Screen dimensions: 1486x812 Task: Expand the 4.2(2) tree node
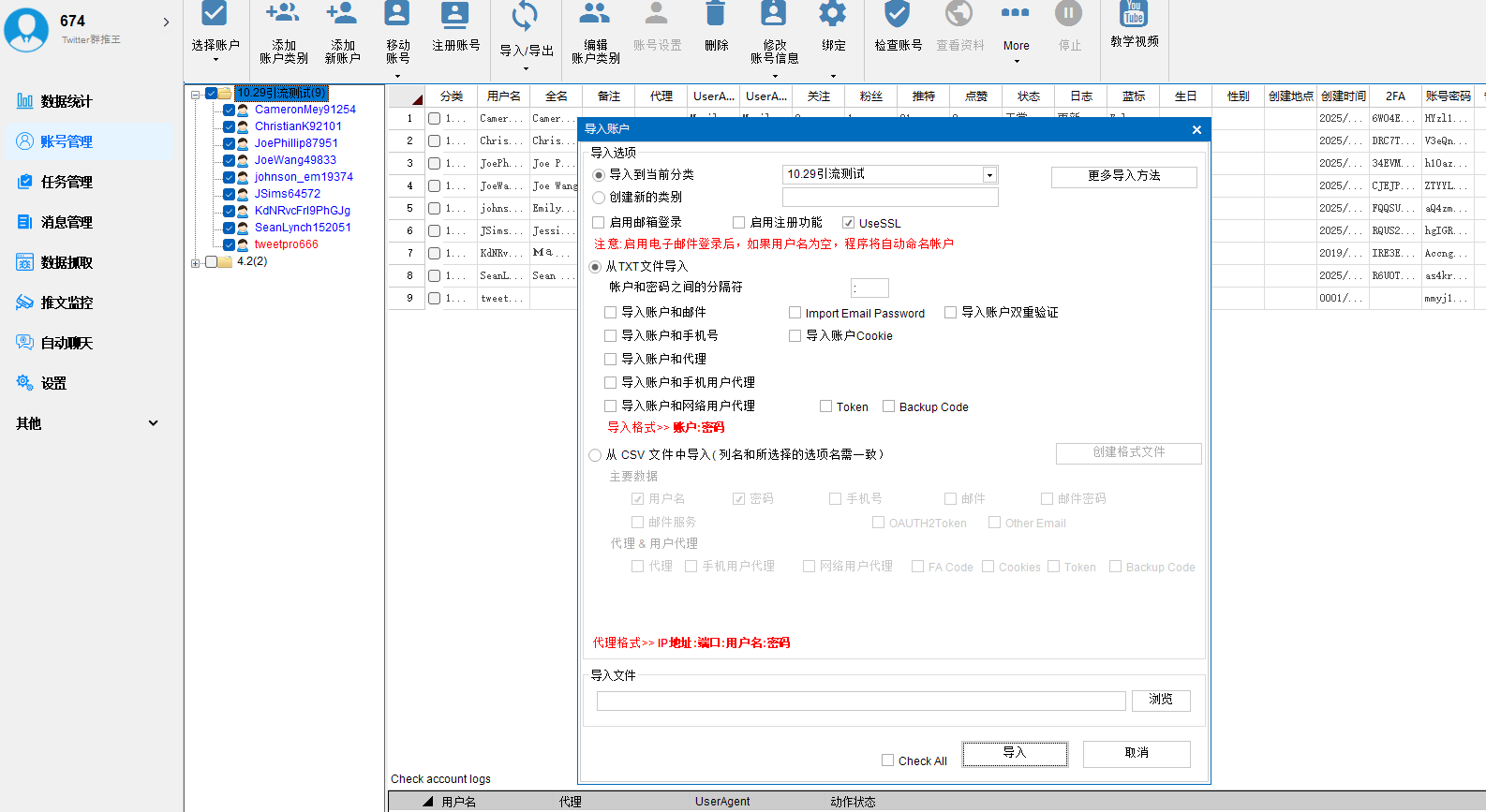pyautogui.click(x=195, y=263)
